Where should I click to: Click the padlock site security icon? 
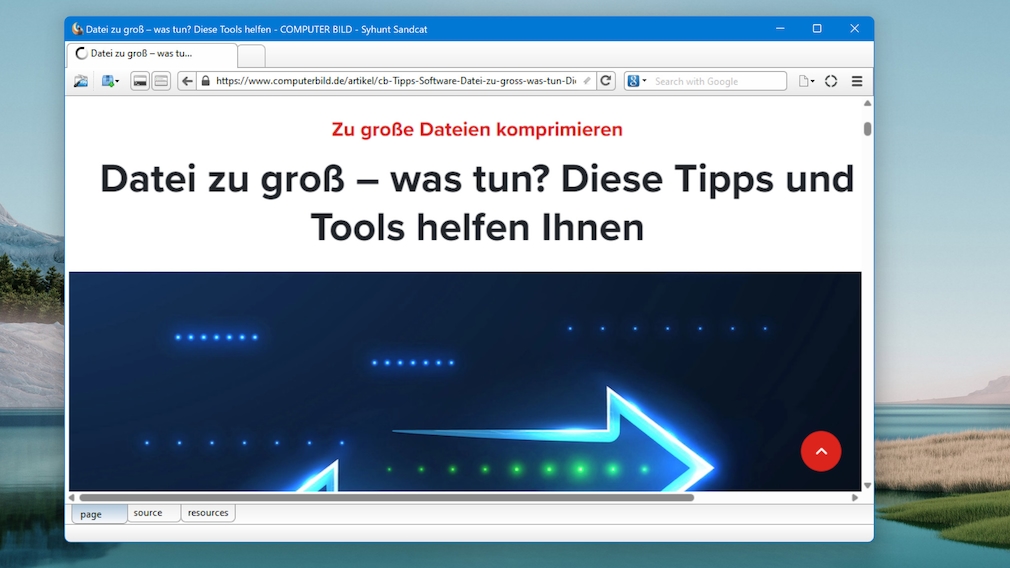tap(205, 81)
